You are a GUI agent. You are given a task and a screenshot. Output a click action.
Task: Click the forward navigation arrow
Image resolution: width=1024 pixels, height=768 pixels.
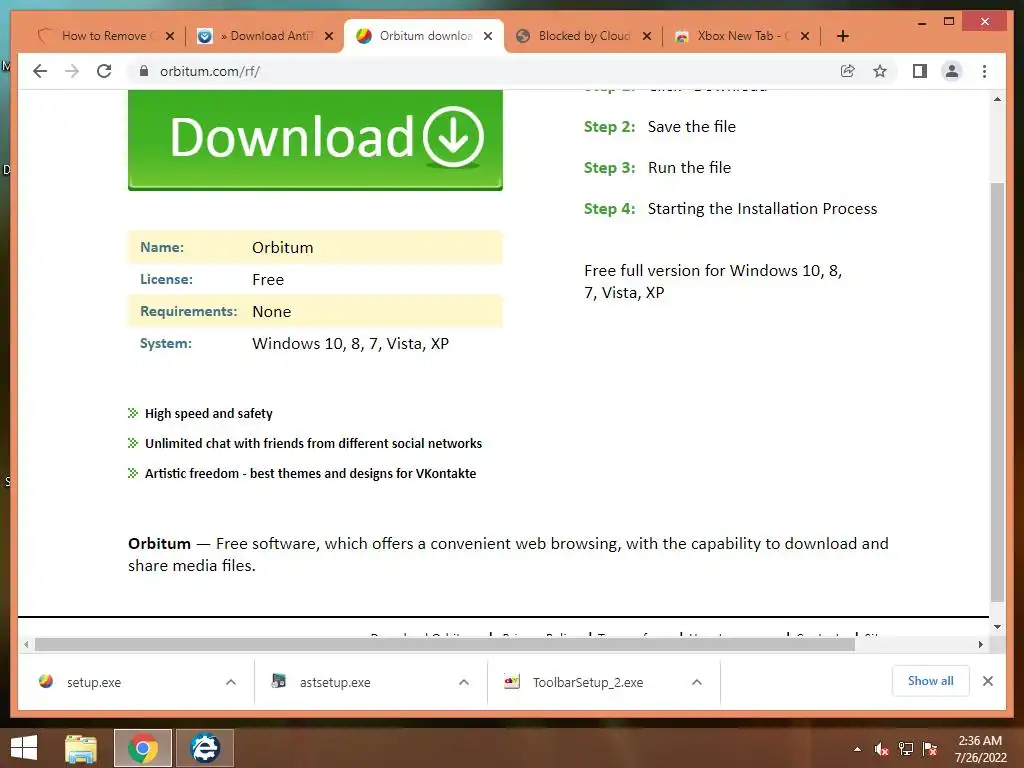[72, 71]
